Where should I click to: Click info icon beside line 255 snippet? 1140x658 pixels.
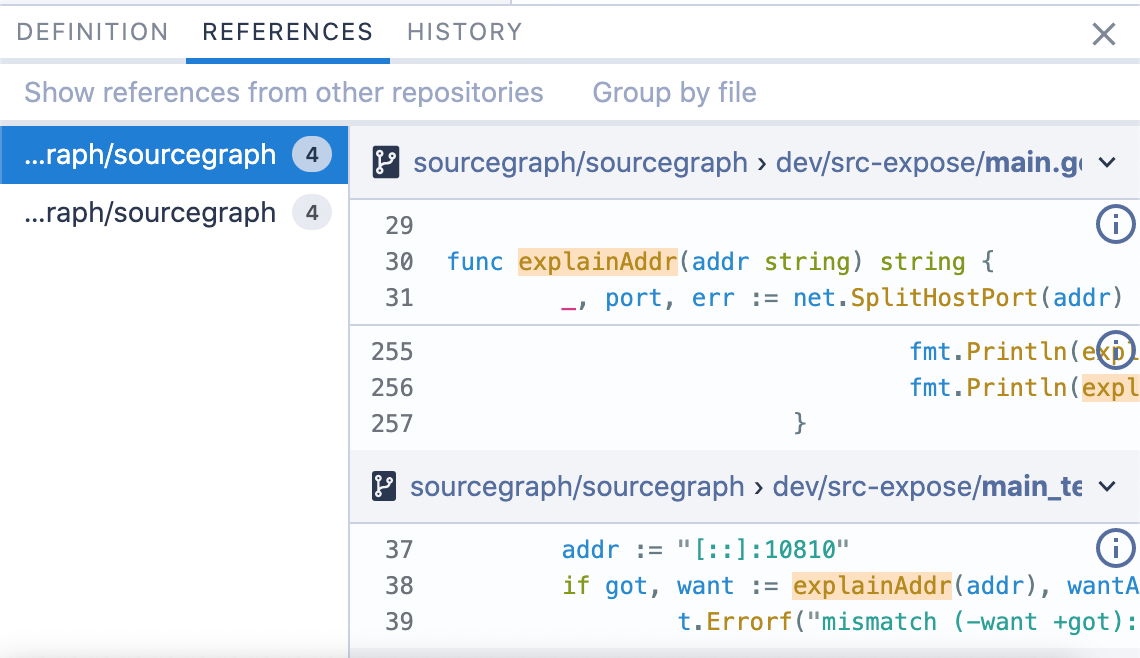coord(1116,350)
